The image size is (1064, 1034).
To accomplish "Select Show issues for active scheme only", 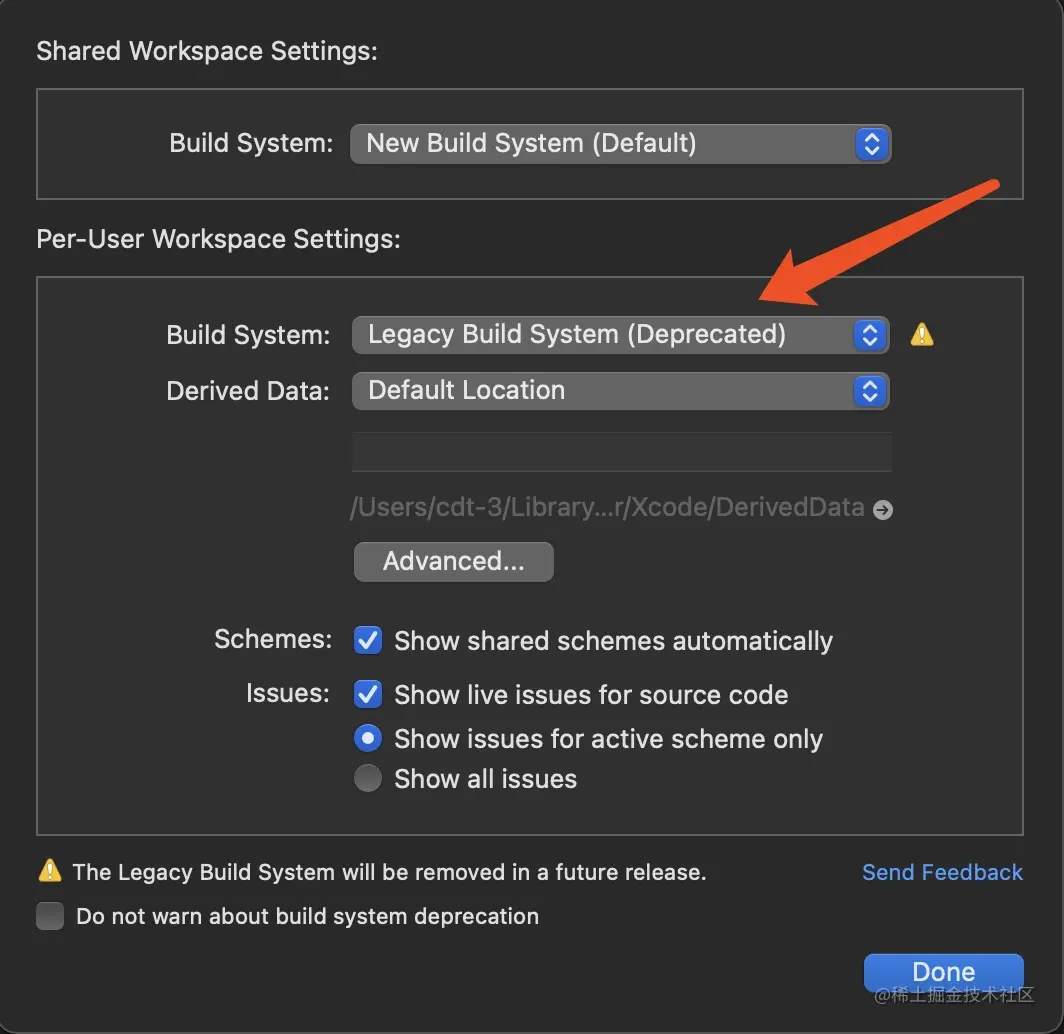I will coord(368,739).
